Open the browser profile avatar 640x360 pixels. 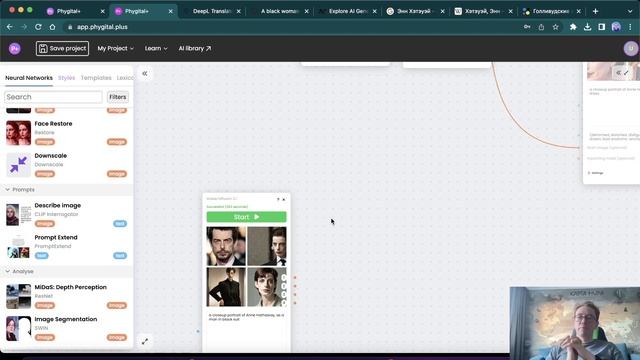click(616, 27)
